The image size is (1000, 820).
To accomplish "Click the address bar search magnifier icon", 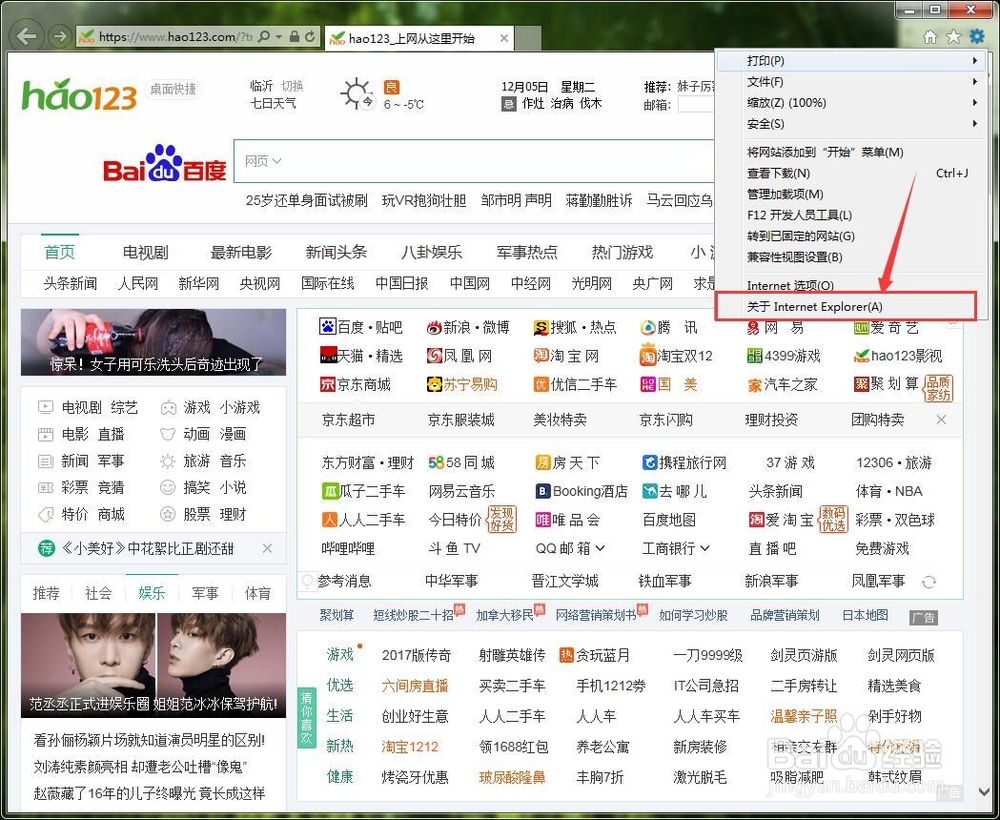I will 264,36.
